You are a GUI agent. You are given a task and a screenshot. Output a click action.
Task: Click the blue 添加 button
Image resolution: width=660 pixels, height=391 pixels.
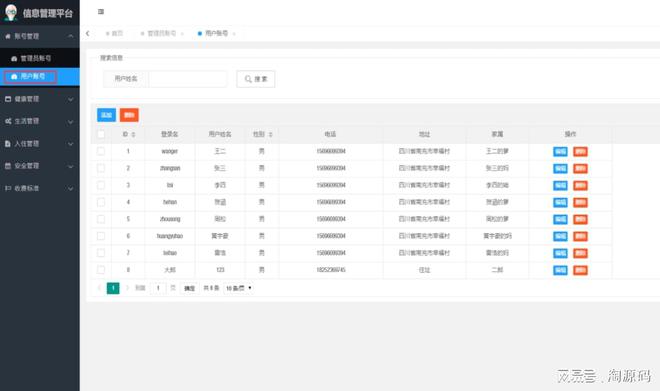(x=106, y=115)
